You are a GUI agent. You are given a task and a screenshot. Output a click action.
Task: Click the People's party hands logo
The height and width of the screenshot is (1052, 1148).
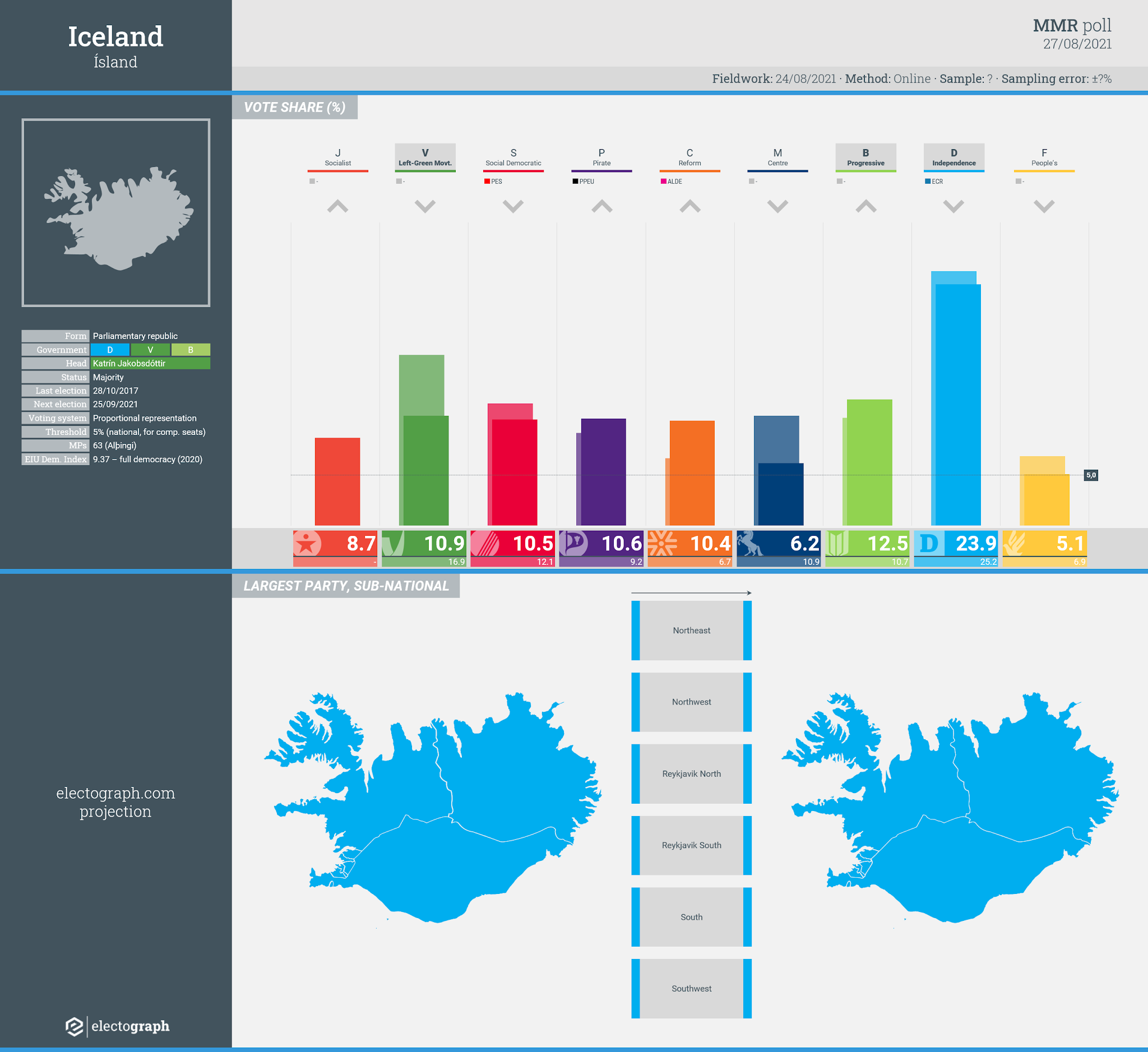click(x=1014, y=544)
